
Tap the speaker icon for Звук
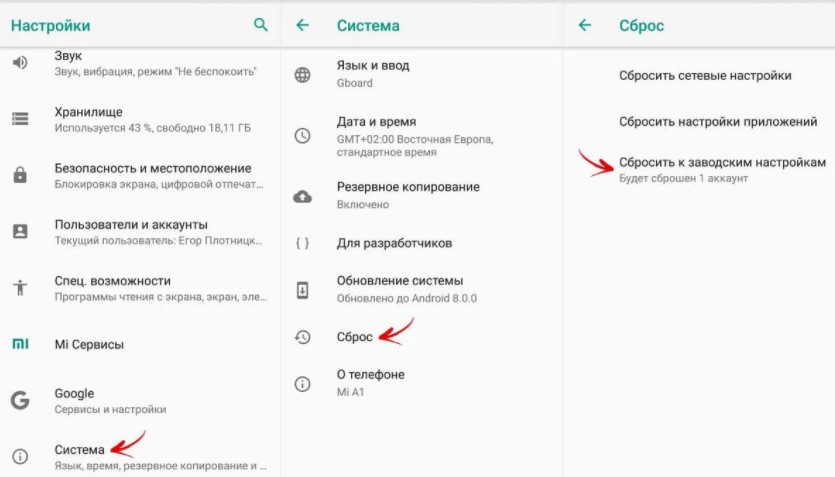tap(20, 63)
